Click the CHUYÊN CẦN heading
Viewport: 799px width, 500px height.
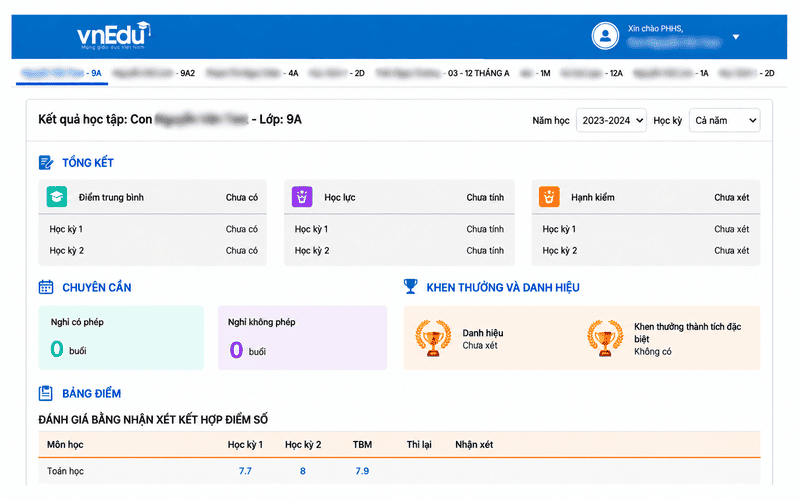pos(97,287)
